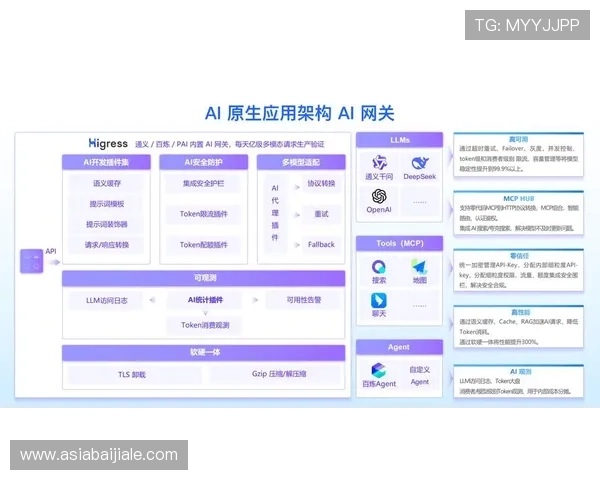
Task: Click the Higress logo
Action: pos(108,144)
